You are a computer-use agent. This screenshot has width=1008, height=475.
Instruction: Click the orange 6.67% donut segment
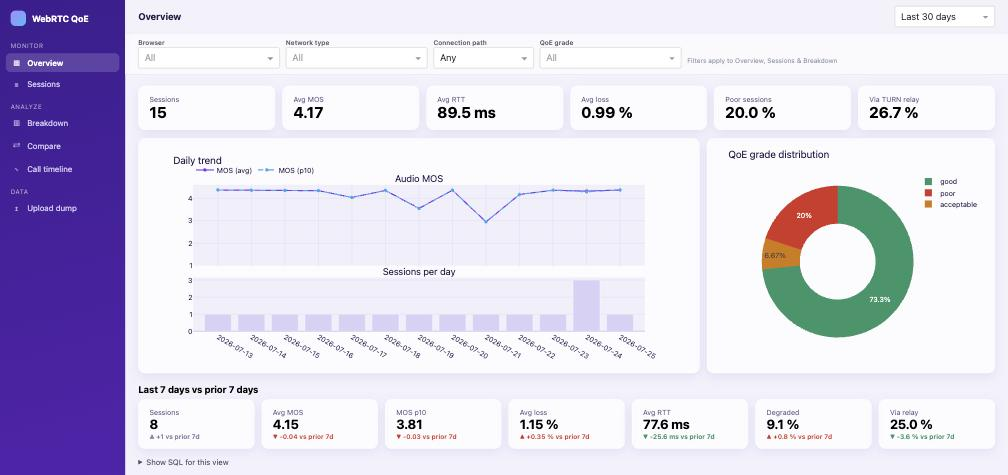pos(780,255)
